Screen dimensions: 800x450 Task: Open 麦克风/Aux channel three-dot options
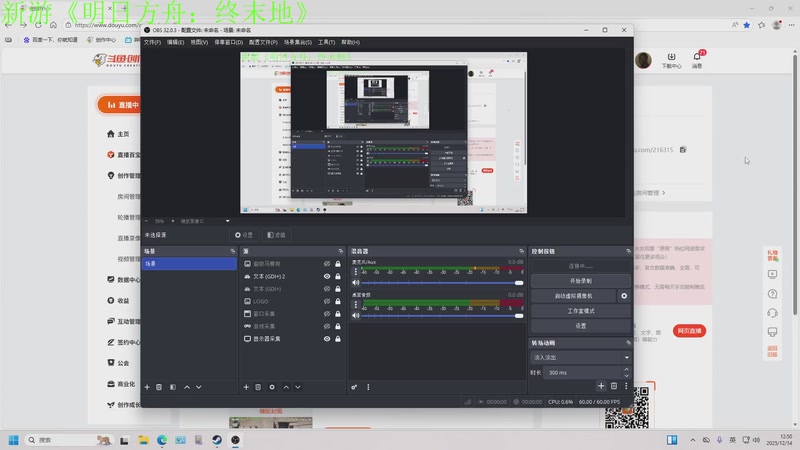click(x=356, y=272)
